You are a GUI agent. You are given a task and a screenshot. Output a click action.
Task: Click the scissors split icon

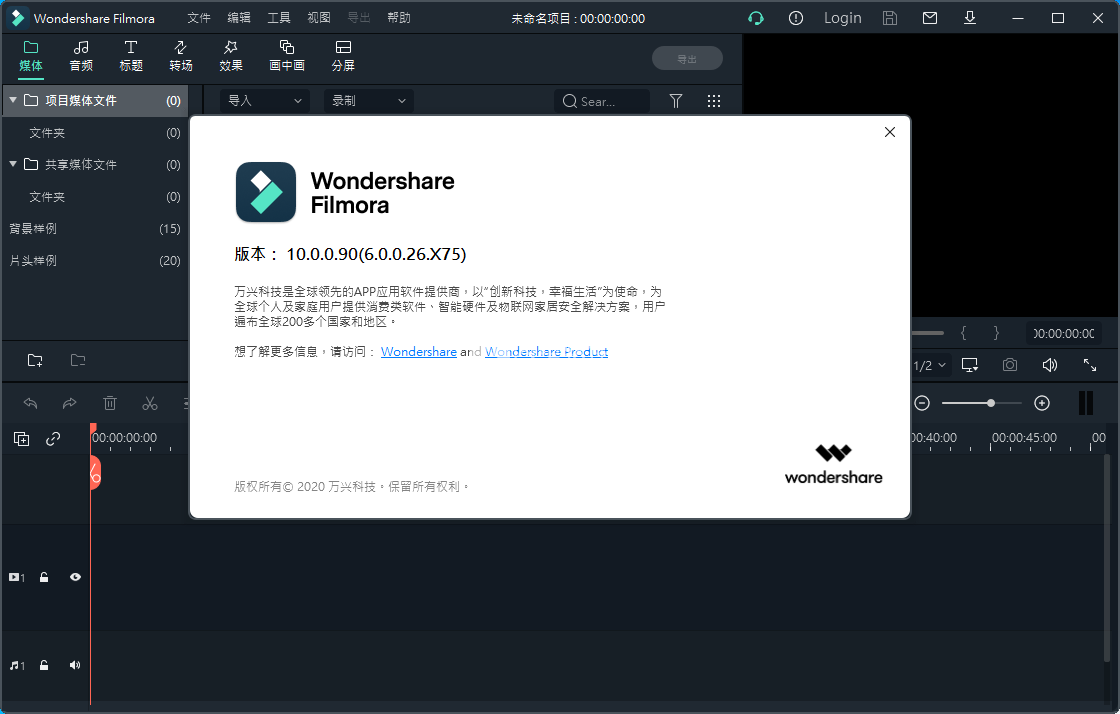tap(149, 403)
